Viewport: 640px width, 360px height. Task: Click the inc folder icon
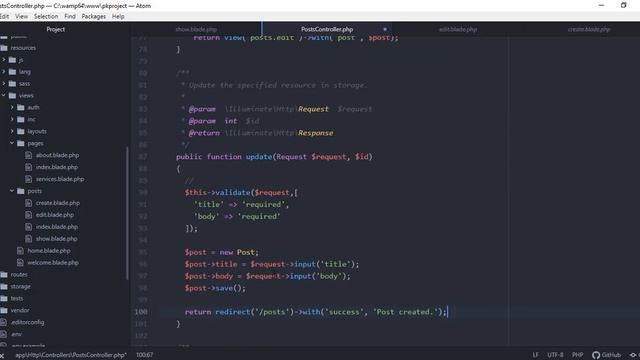pyautogui.click(x=20, y=119)
